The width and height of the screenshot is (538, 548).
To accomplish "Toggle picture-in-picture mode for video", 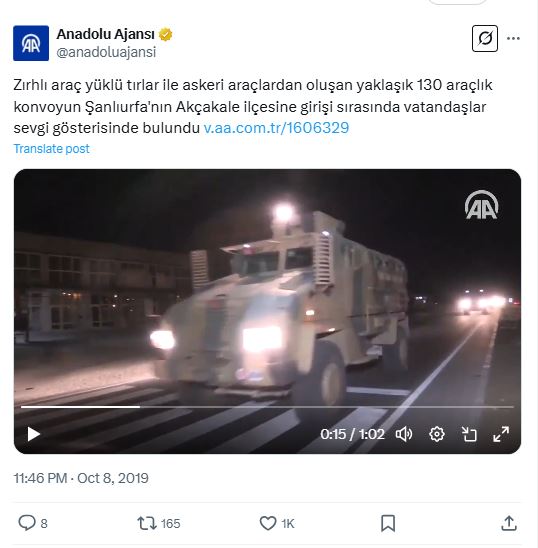I will click(x=469, y=434).
